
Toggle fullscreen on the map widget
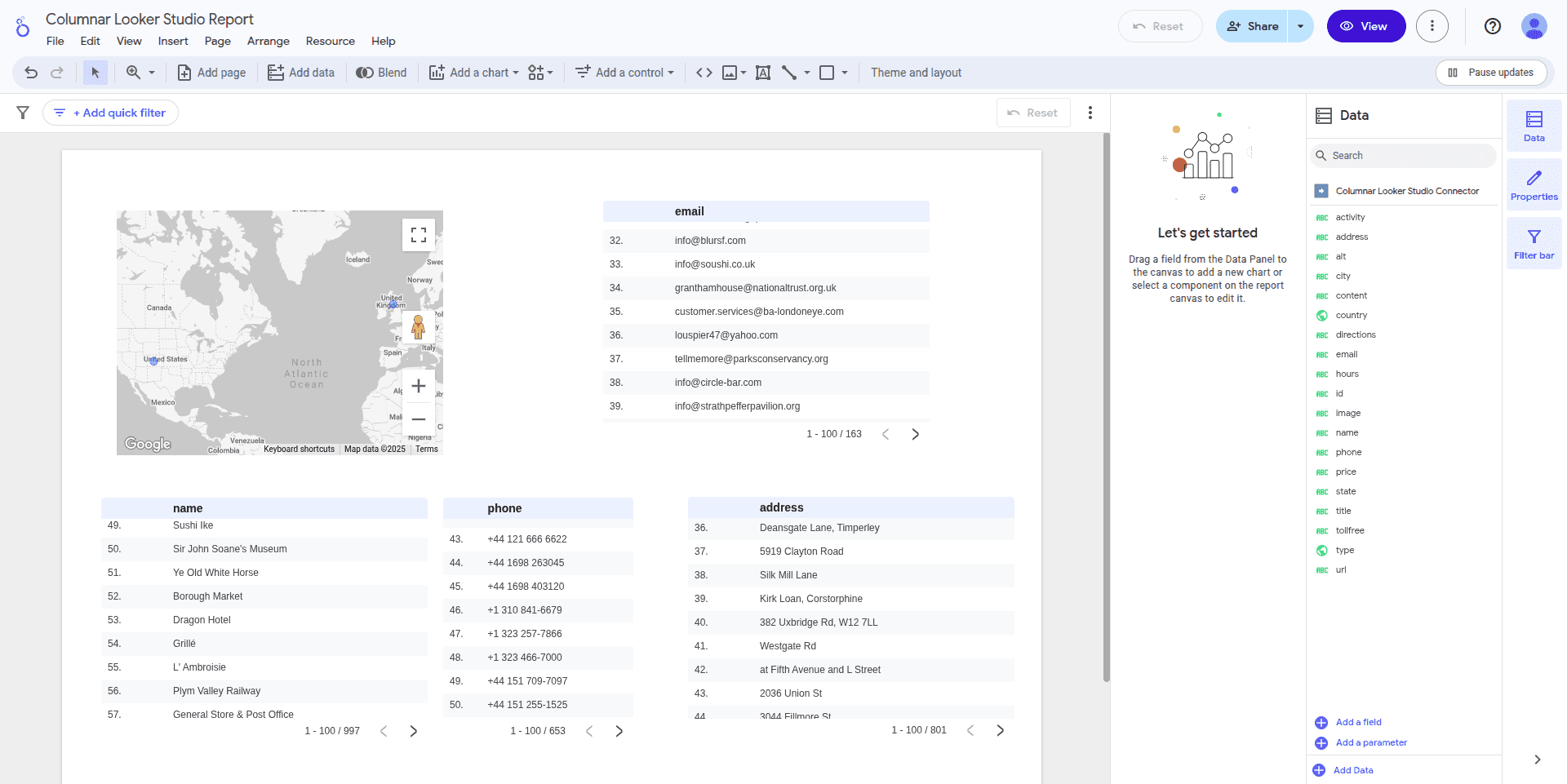pos(419,234)
